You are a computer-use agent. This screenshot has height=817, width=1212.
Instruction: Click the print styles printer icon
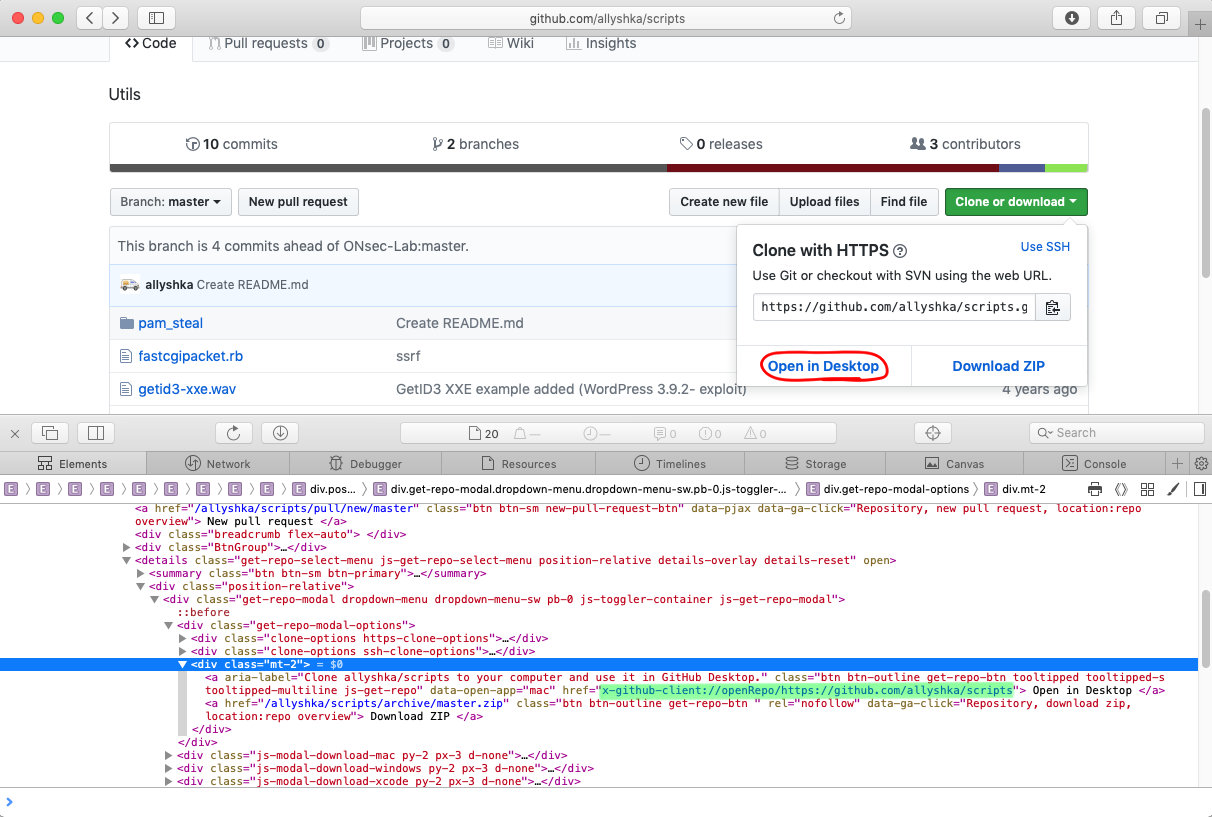pyautogui.click(x=1095, y=489)
